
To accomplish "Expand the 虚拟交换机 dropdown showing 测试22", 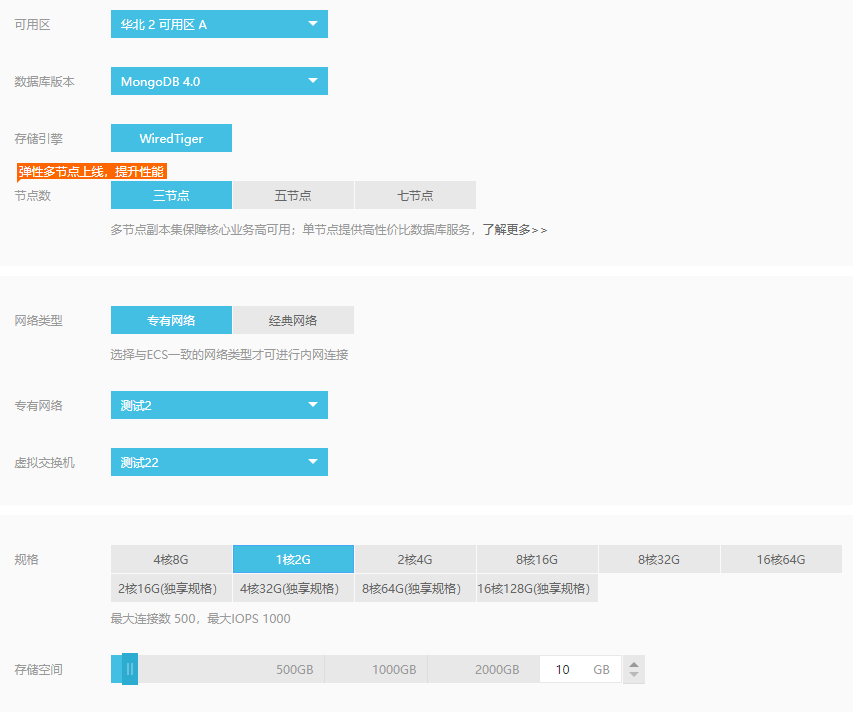I will [x=219, y=462].
